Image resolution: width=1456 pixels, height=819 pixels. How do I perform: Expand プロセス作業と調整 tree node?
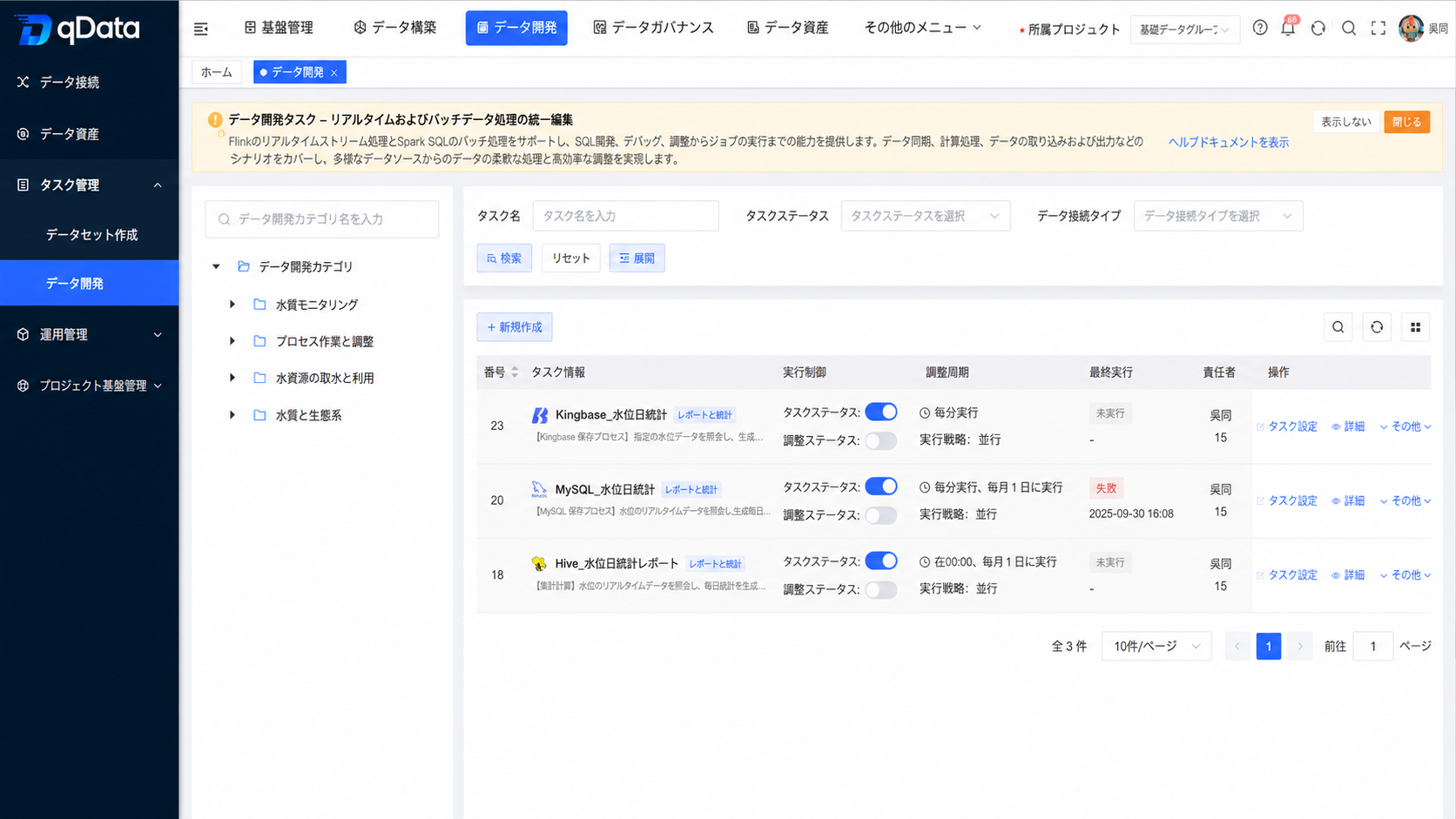pos(233,341)
